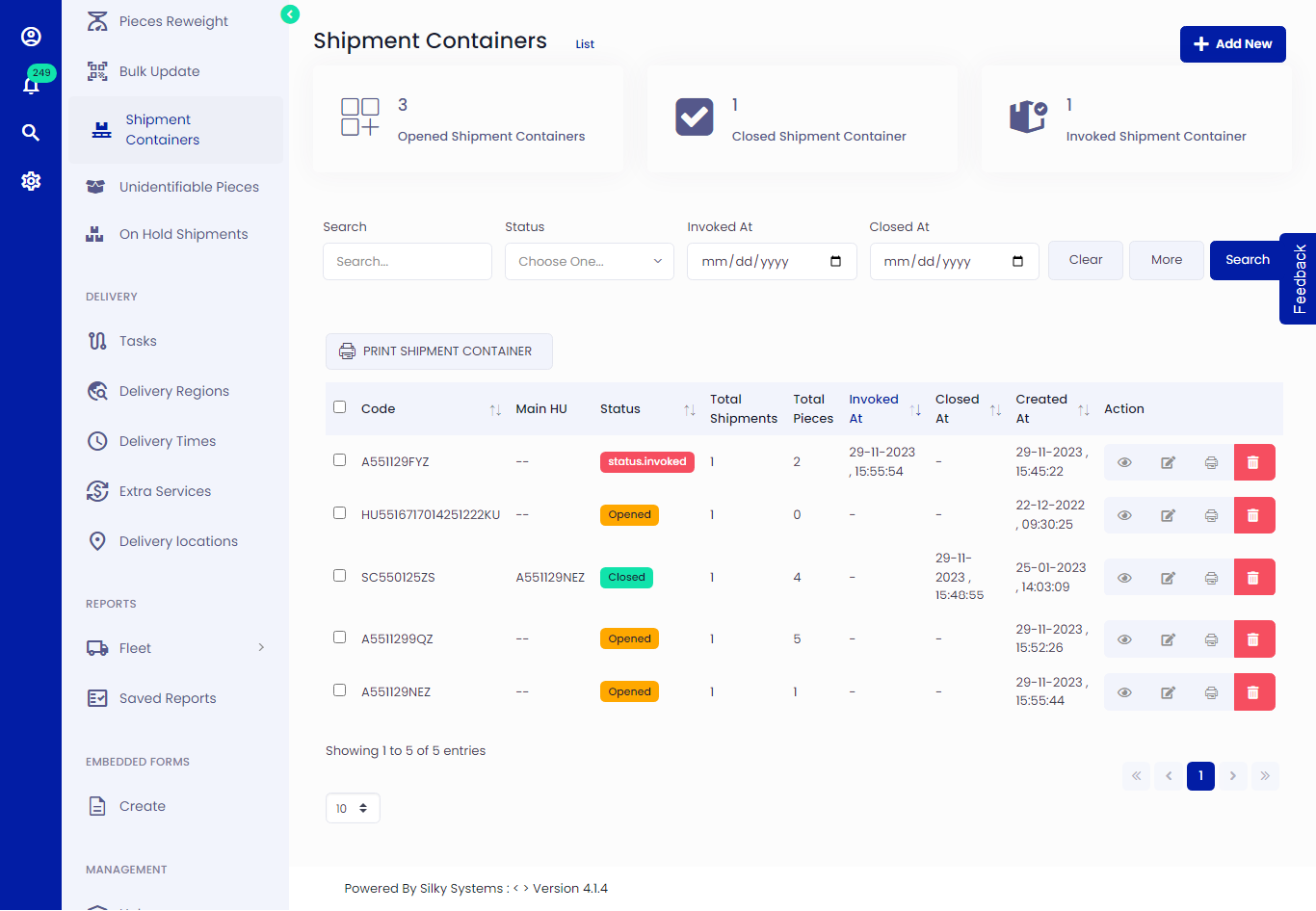Delete container A551129FYZ with red trash icon

pyautogui.click(x=1253, y=462)
